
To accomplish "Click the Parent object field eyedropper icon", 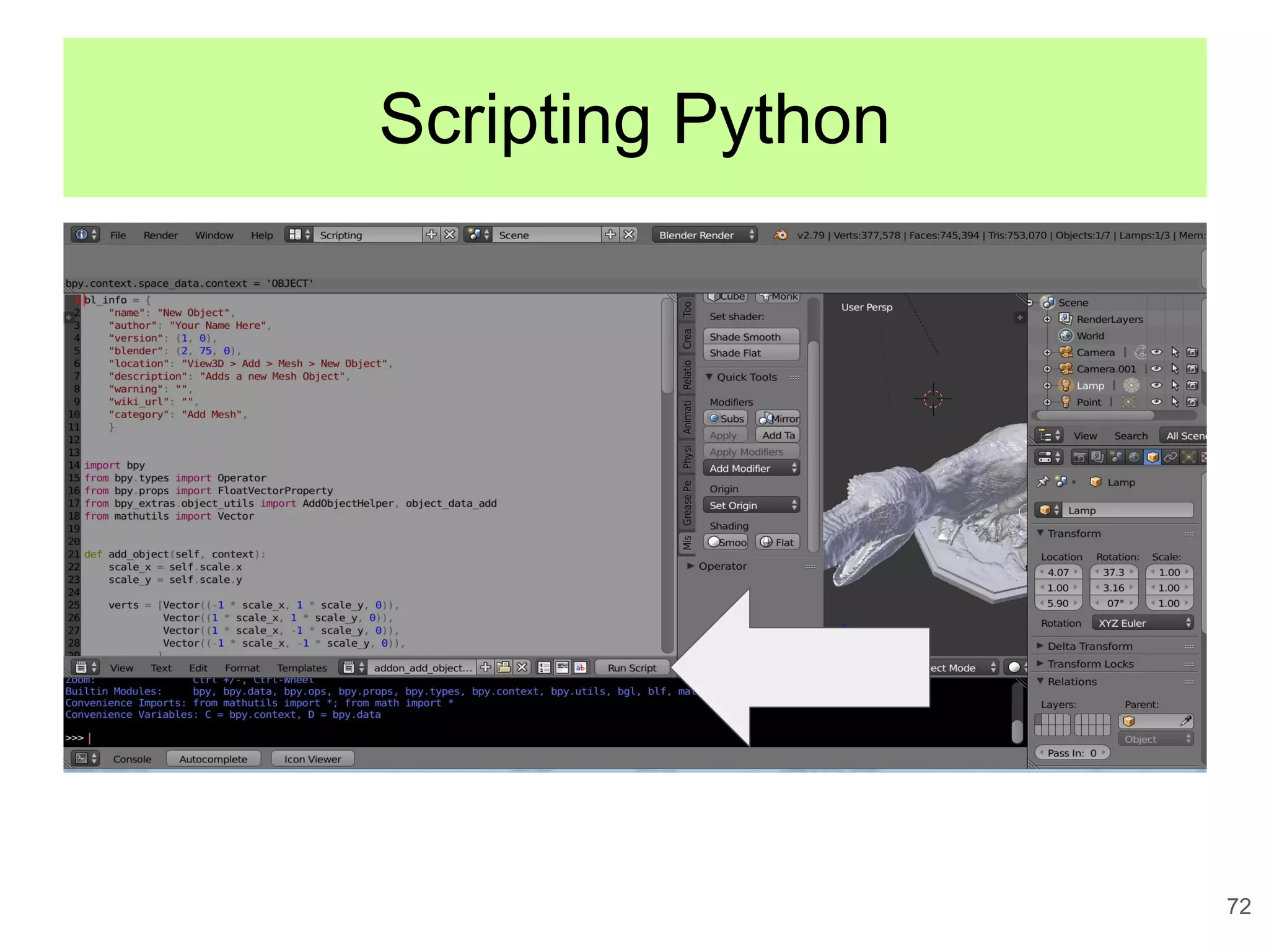I will pyautogui.click(x=1185, y=721).
